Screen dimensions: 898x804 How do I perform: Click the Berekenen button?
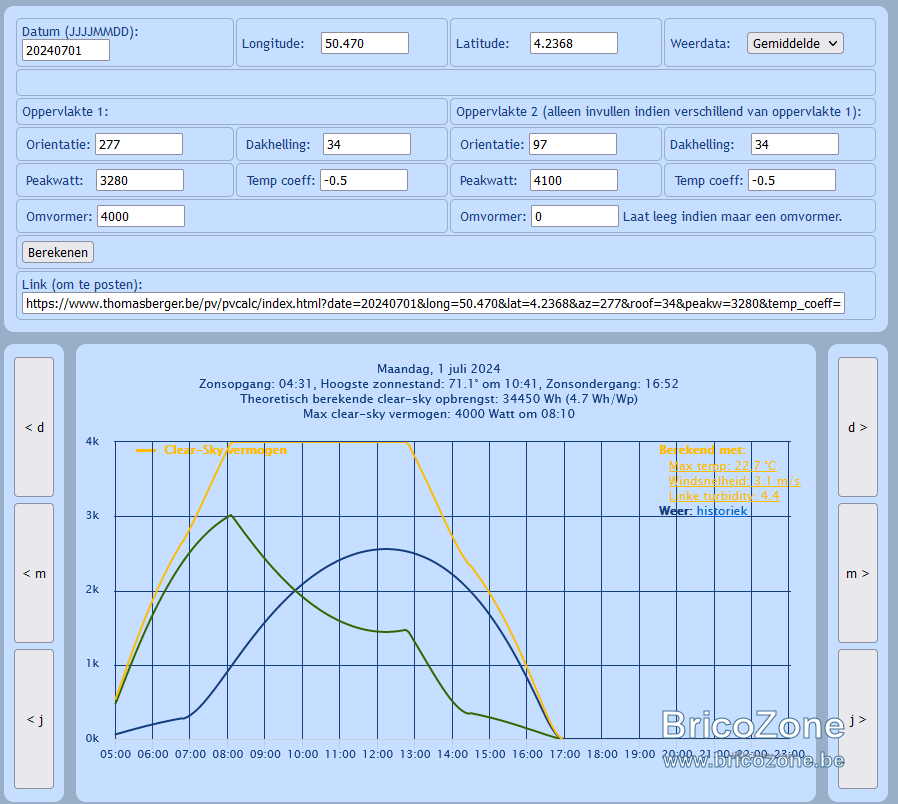click(58, 253)
